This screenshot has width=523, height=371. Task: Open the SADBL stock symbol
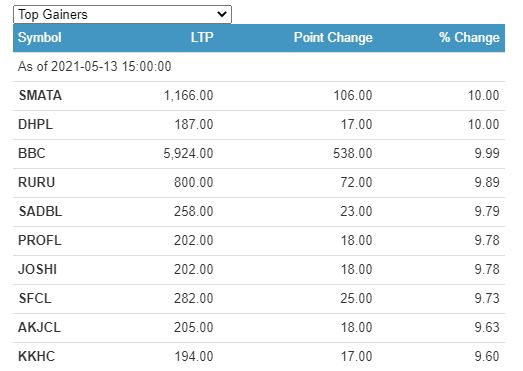[40, 212]
